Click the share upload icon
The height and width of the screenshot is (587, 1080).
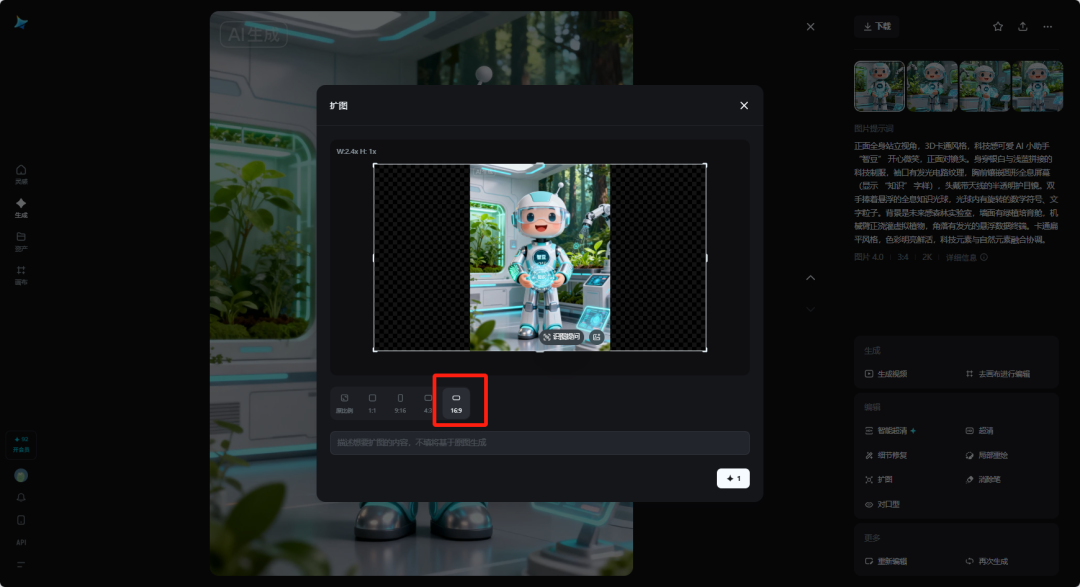[1022, 27]
